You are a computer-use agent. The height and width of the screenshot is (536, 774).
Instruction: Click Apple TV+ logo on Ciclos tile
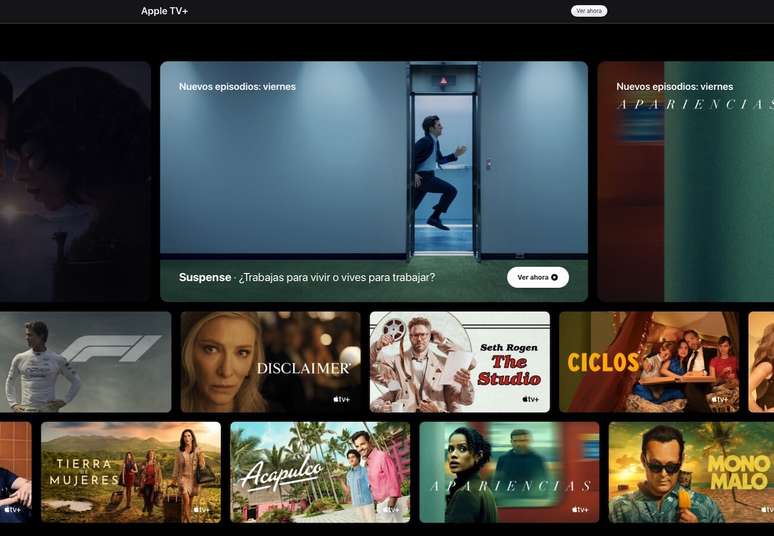(x=720, y=399)
